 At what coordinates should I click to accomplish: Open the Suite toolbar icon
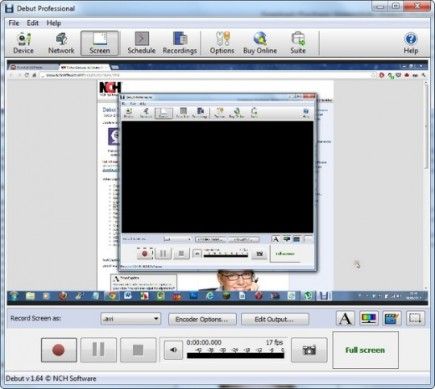click(x=298, y=43)
